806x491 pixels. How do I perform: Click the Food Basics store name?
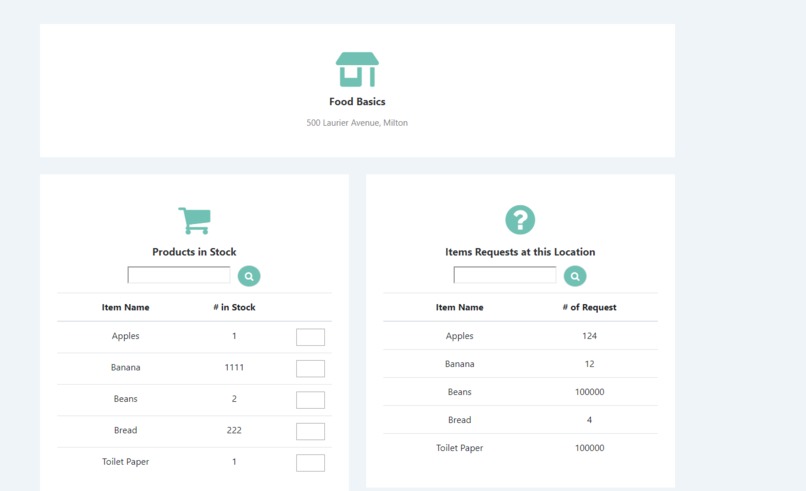357,102
